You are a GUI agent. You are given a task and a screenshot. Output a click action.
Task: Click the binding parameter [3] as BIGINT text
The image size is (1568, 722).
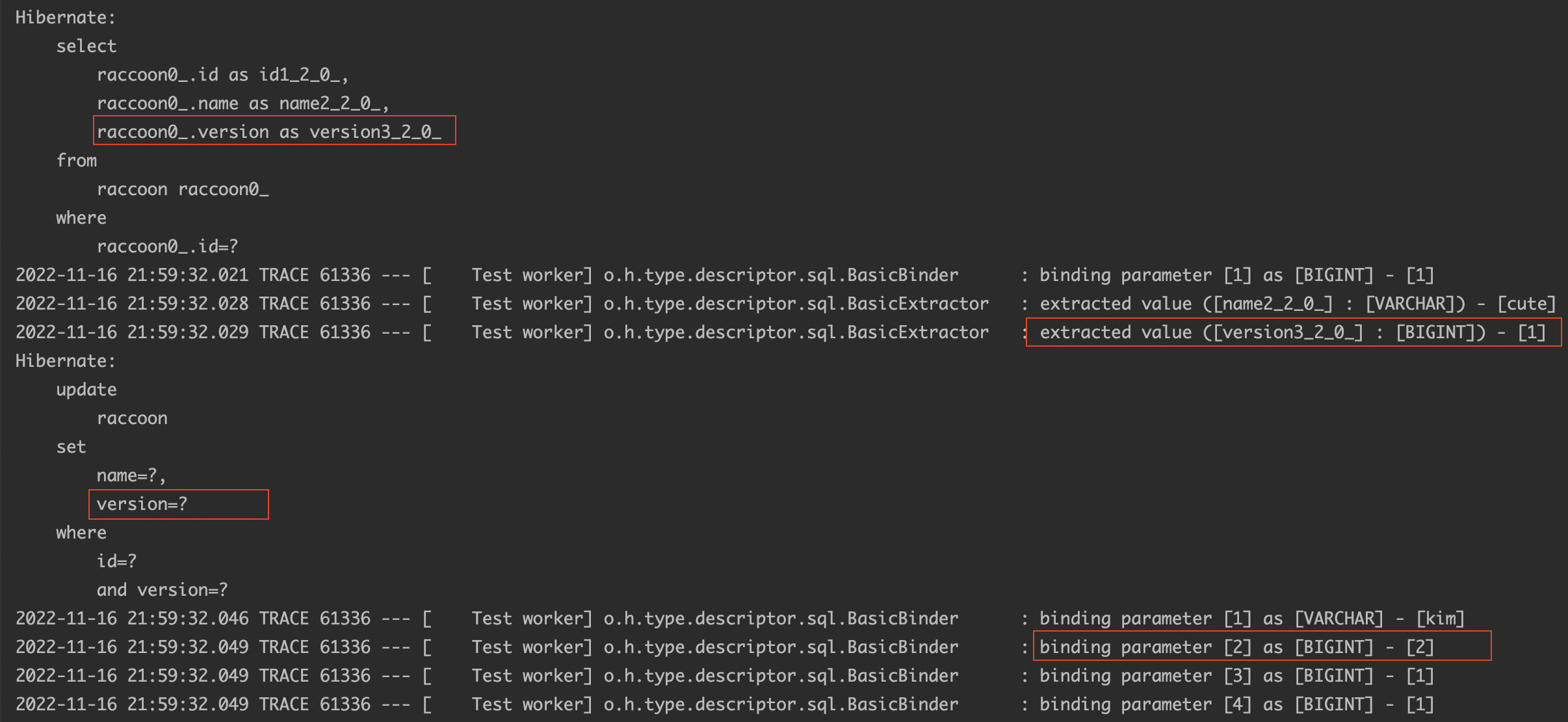click(1236, 676)
